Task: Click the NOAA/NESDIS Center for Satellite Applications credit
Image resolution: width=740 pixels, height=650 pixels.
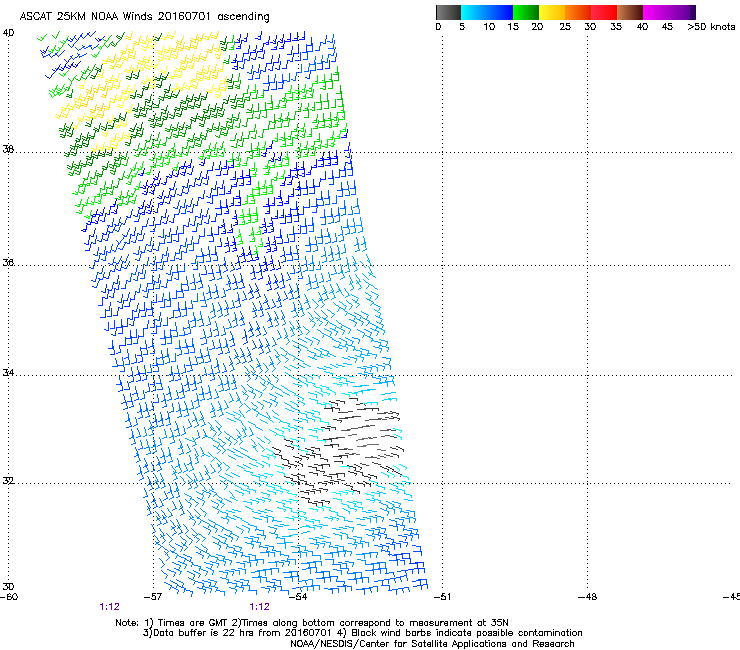Action: [x=432, y=644]
